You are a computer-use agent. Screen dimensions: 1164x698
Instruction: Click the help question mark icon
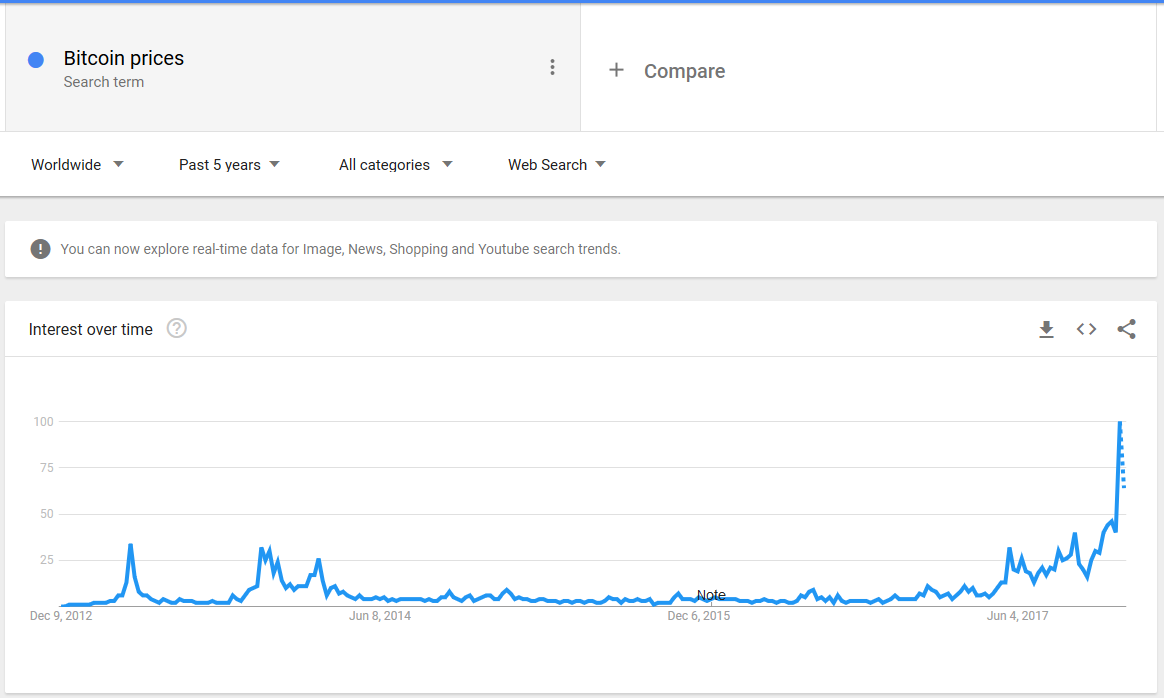pos(177,328)
